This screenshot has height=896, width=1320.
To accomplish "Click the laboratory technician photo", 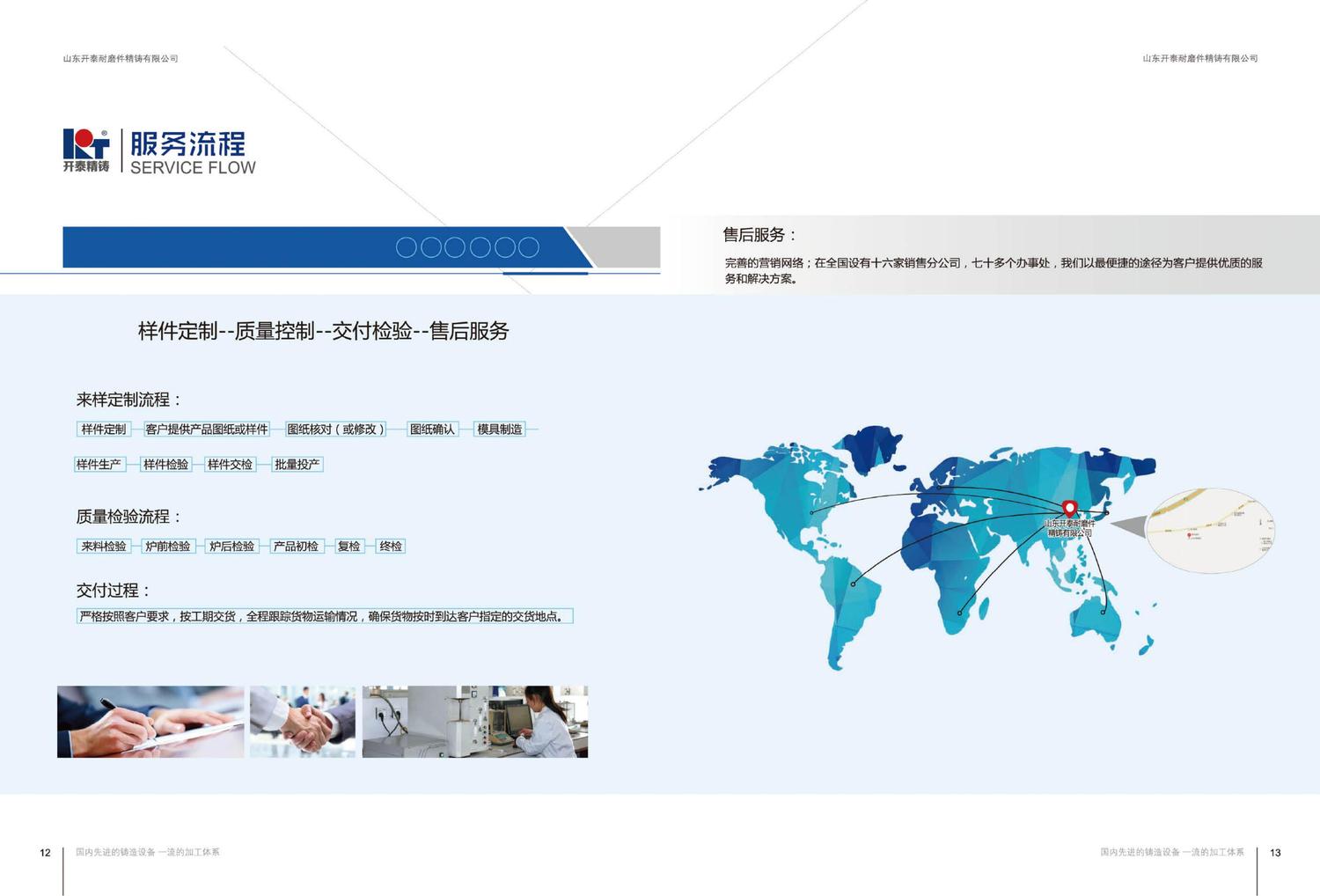I will point(475,722).
